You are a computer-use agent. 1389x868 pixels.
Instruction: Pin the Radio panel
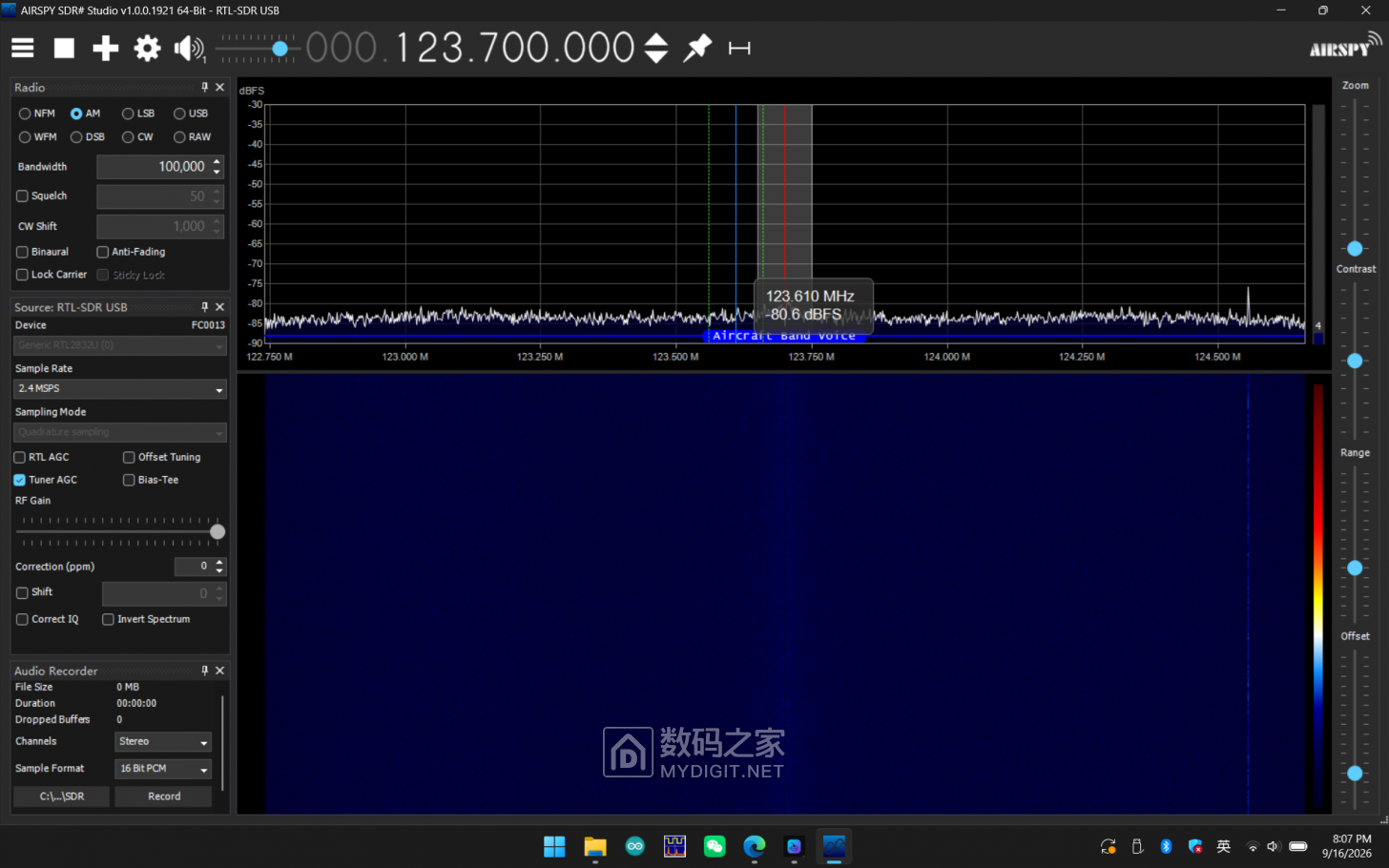click(204, 87)
